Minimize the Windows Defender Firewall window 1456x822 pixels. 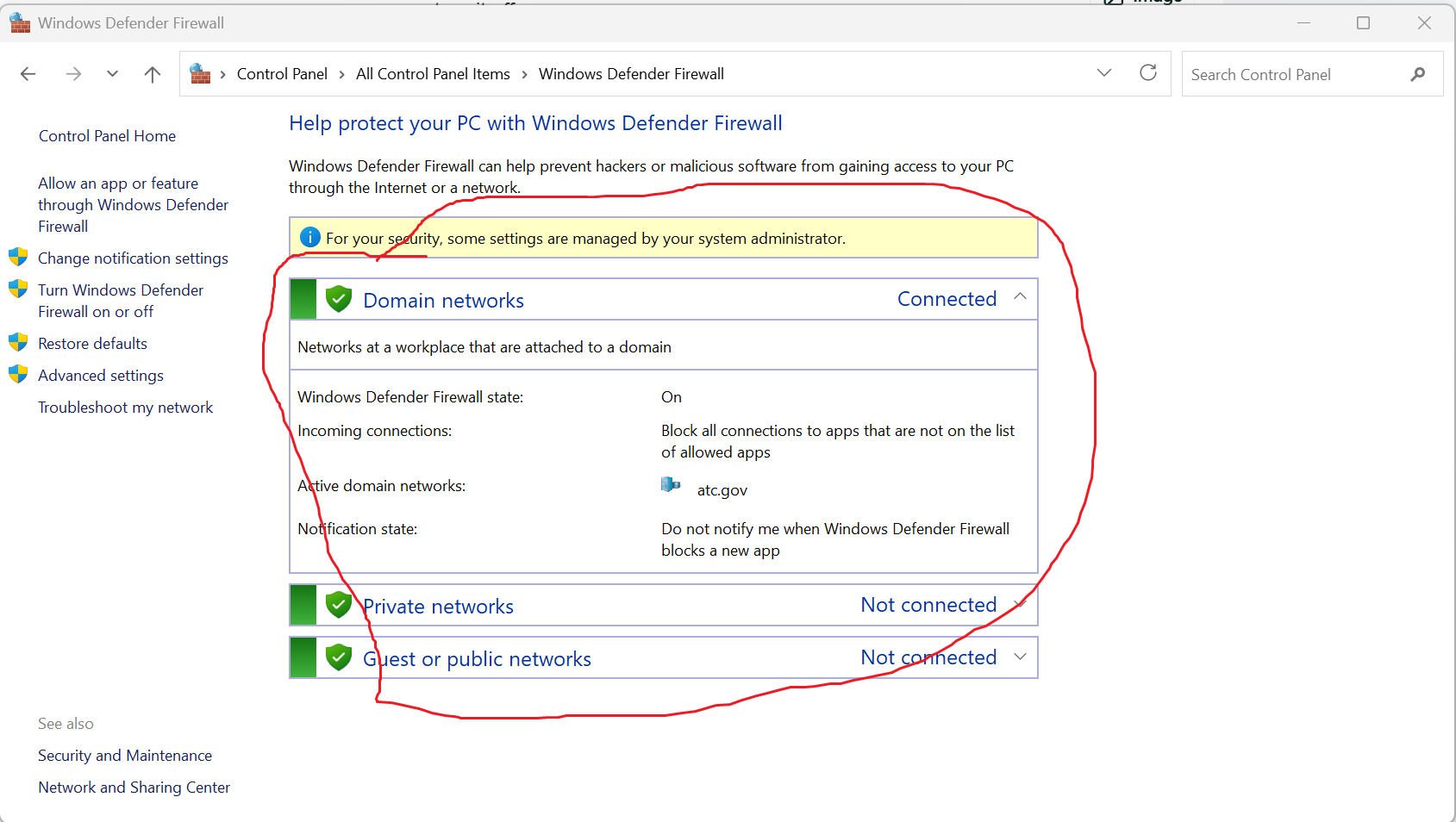point(1303,23)
